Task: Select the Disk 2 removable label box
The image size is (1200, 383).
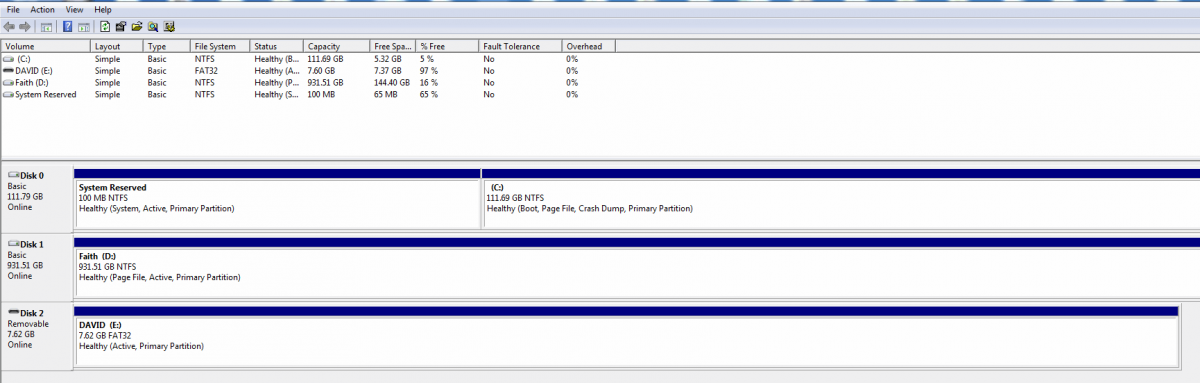Action: (37, 336)
